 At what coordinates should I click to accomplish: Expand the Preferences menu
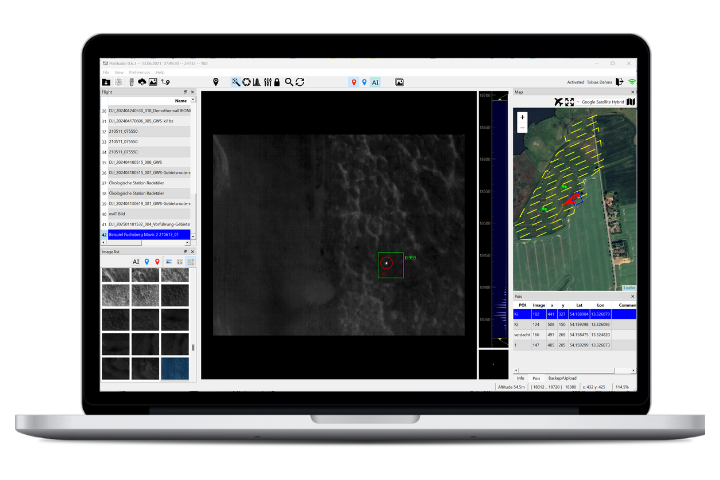pos(138,72)
